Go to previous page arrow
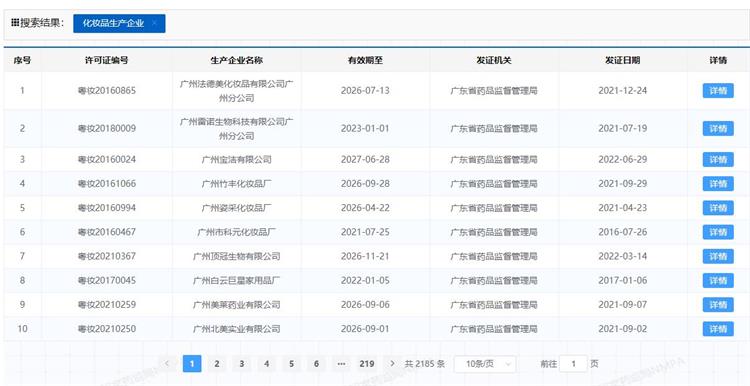Image resolution: width=750 pixels, height=386 pixels. pyautogui.click(x=167, y=364)
